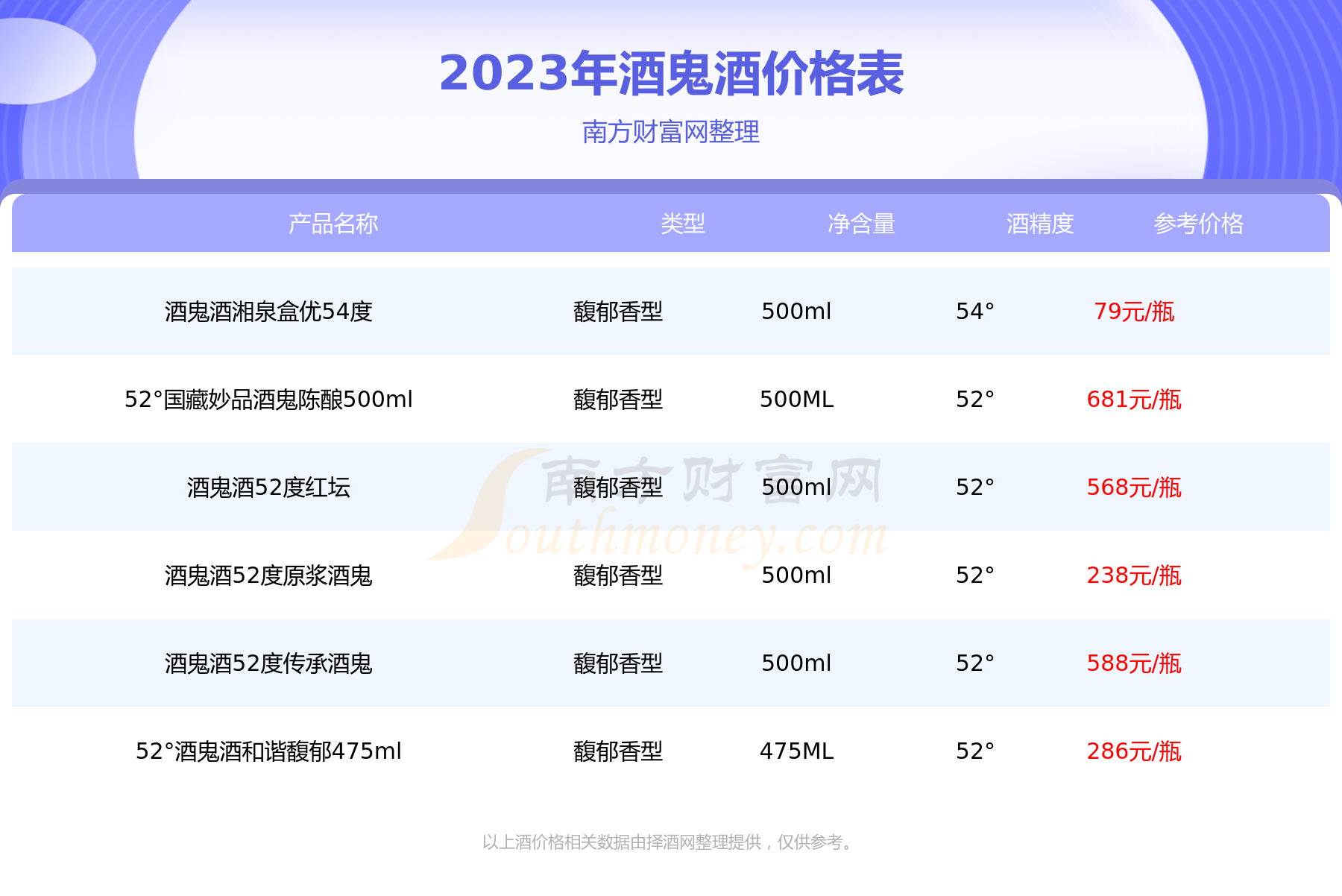Viewport: 1342px width, 896px height.
Task: Click price 79元/瓶
Action: pos(1134,312)
